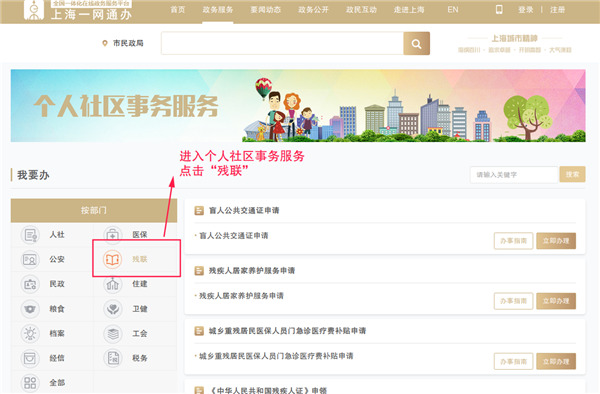Open the 残联 department icon
Screen dimensions: 600x394
112,259
